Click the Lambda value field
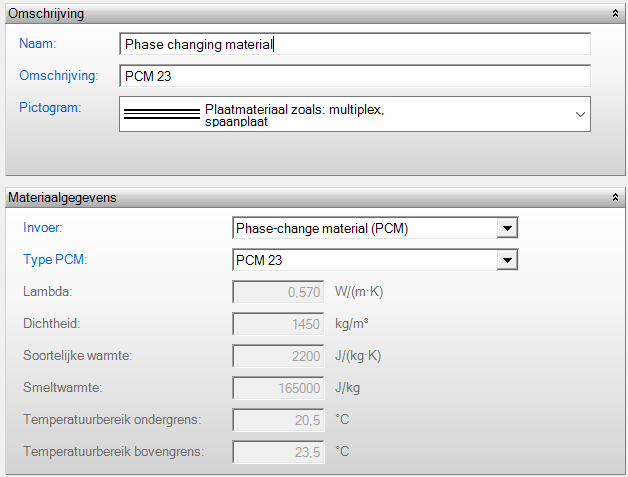This screenshot has width=628, height=477. 278,292
